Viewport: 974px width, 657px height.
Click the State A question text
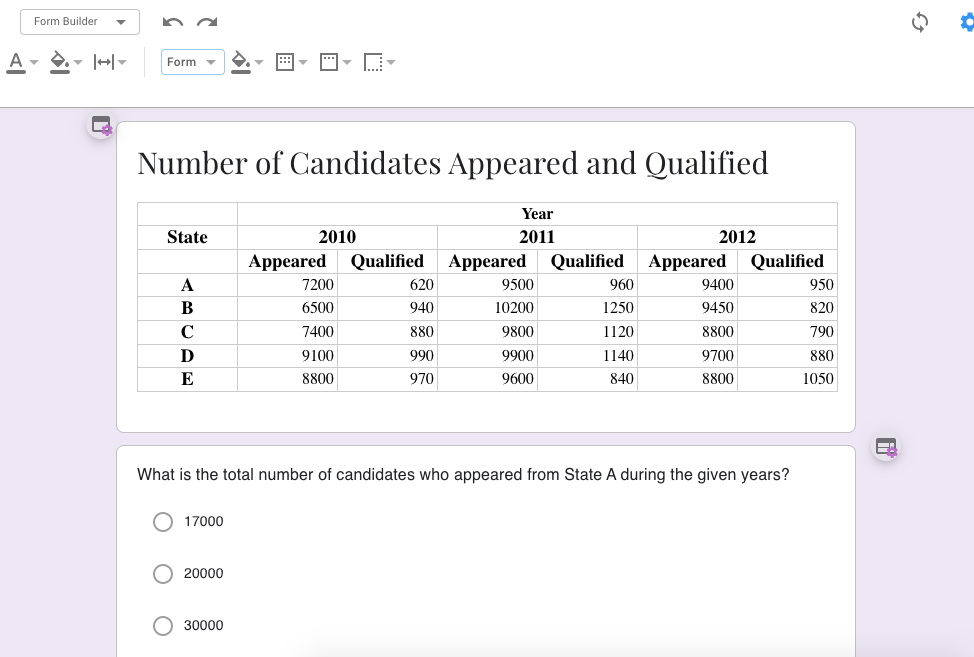pyautogui.click(x=463, y=475)
